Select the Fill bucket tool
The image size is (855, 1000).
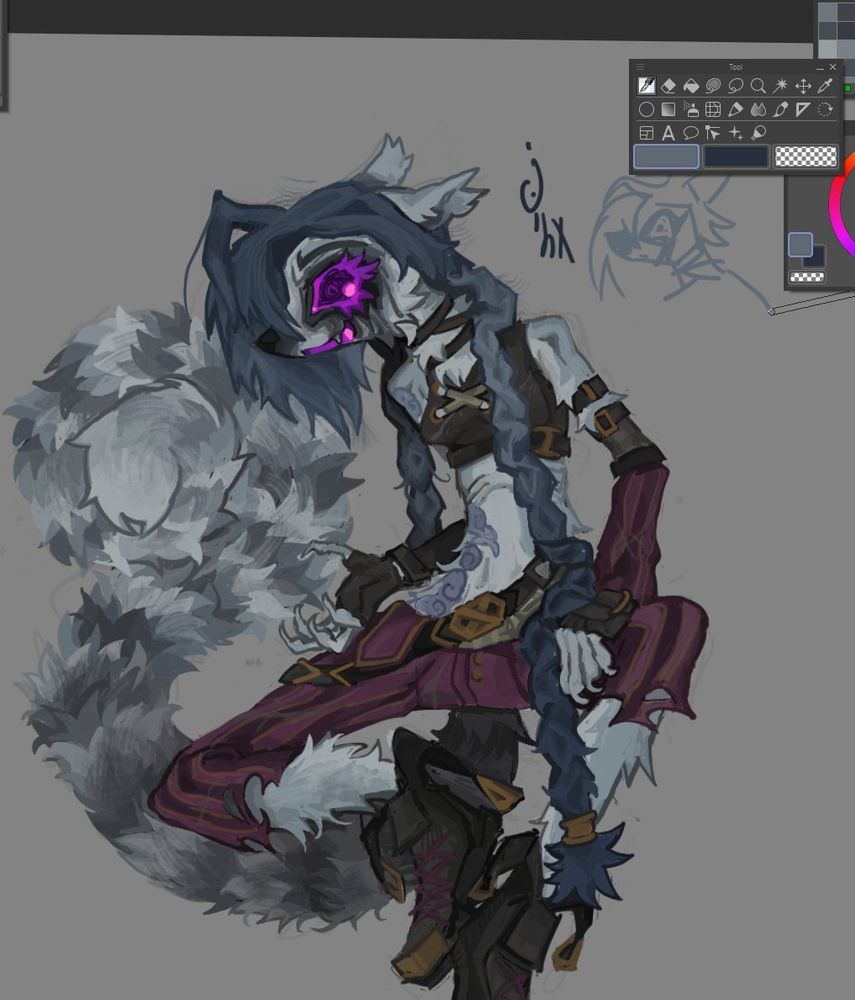point(691,85)
